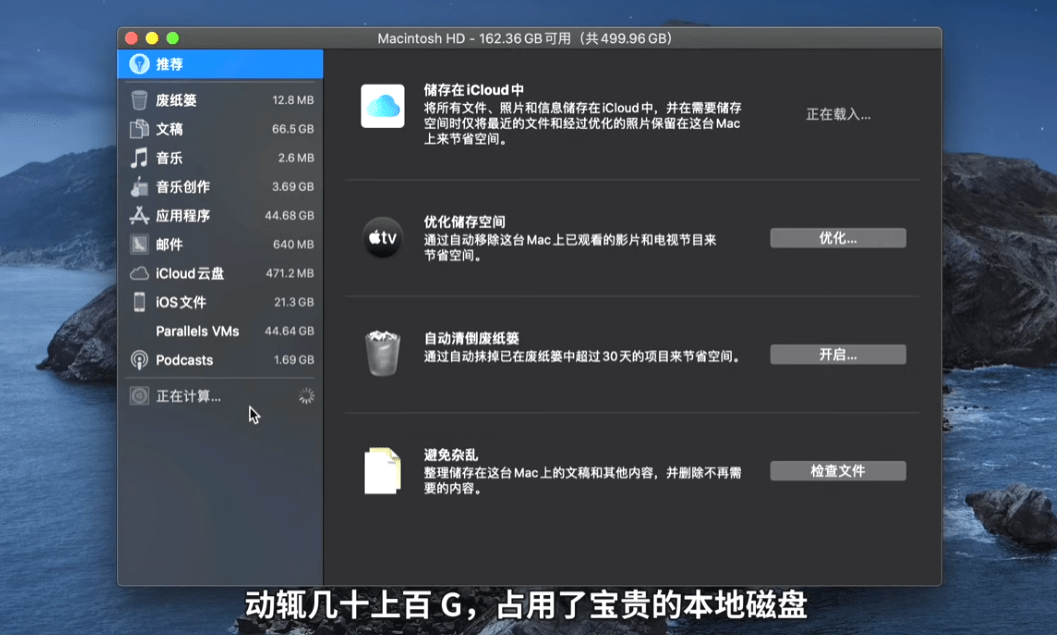Click the iCloud 云盘 cloud icon

139,273
